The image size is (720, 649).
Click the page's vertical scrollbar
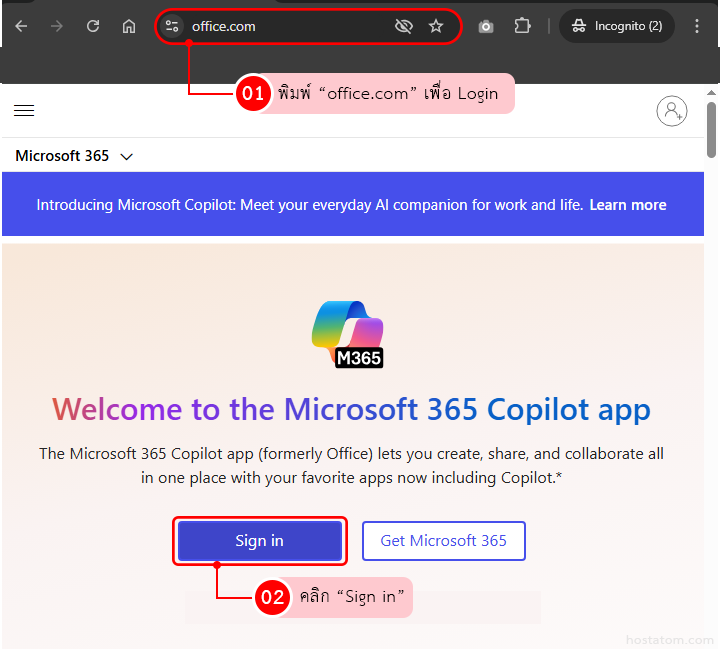[711, 130]
